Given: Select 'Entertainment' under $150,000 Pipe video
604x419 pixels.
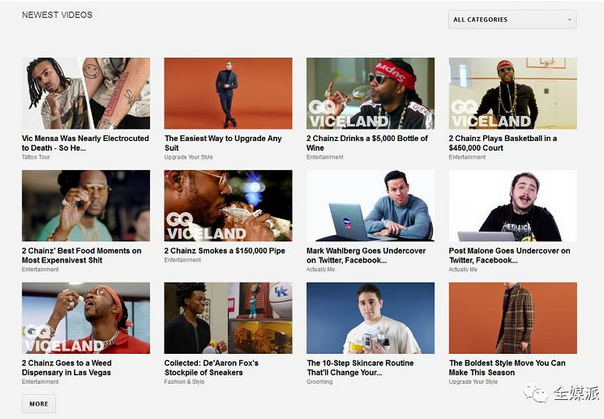Looking at the screenshot, I should click(x=183, y=260).
